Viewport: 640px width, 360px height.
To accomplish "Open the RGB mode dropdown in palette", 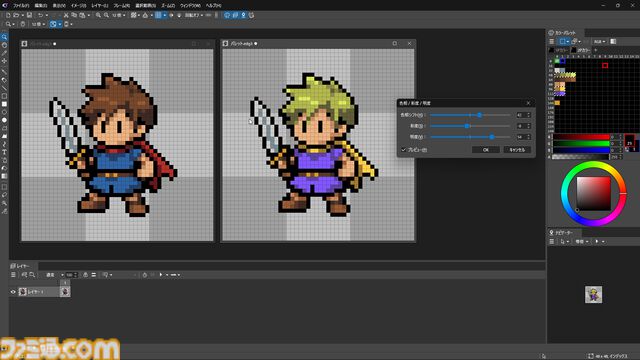I will click(x=600, y=41).
